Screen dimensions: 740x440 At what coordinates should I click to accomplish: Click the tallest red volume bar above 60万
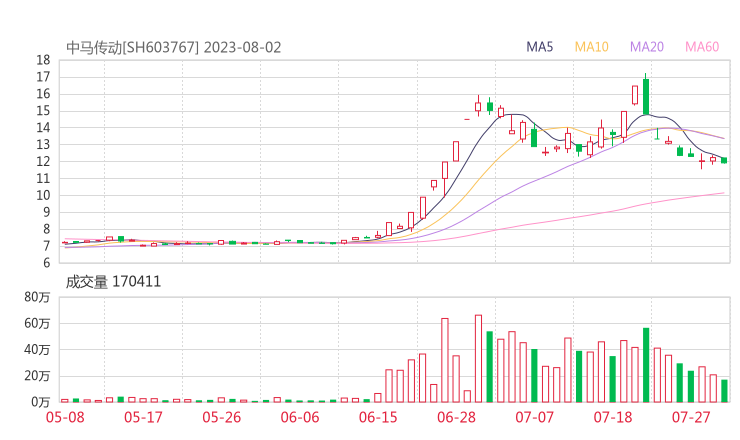click(x=479, y=359)
